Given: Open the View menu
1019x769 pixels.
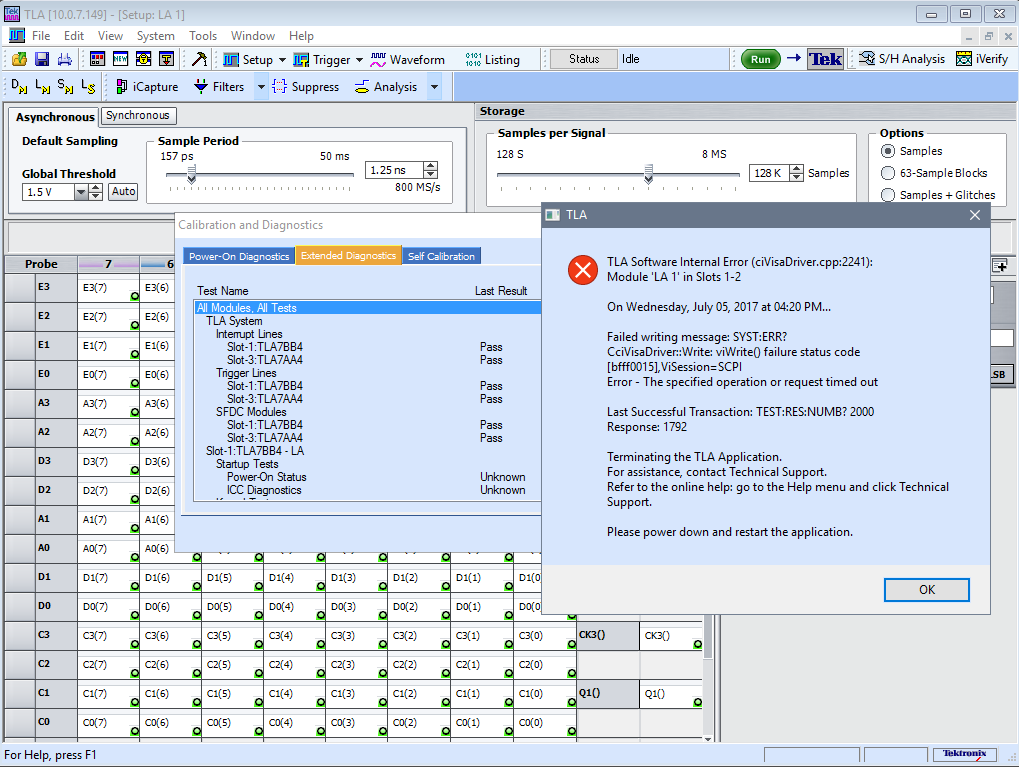Looking at the screenshot, I should point(110,36).
